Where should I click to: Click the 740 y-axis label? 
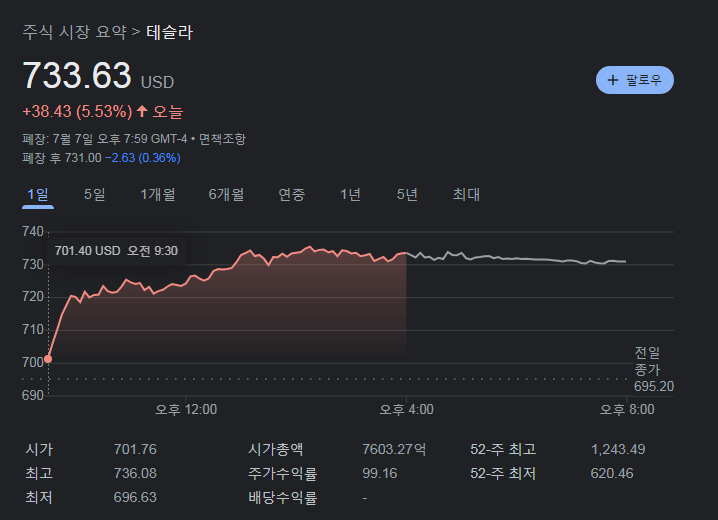click(x=33, y=232)
